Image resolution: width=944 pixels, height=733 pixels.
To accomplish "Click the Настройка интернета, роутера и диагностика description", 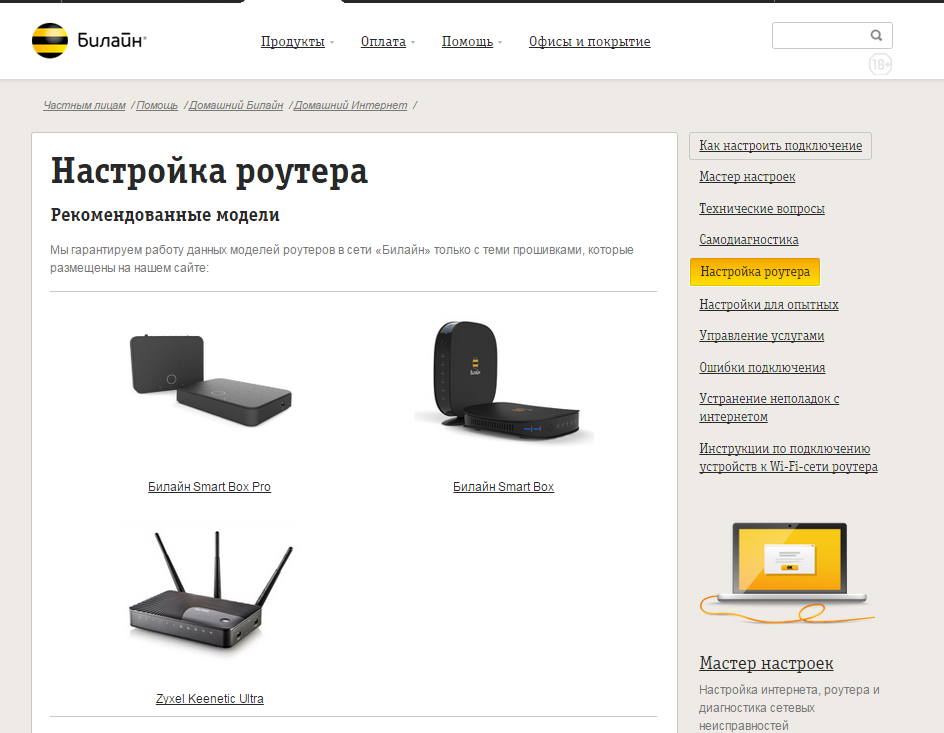I will point(789,708).
